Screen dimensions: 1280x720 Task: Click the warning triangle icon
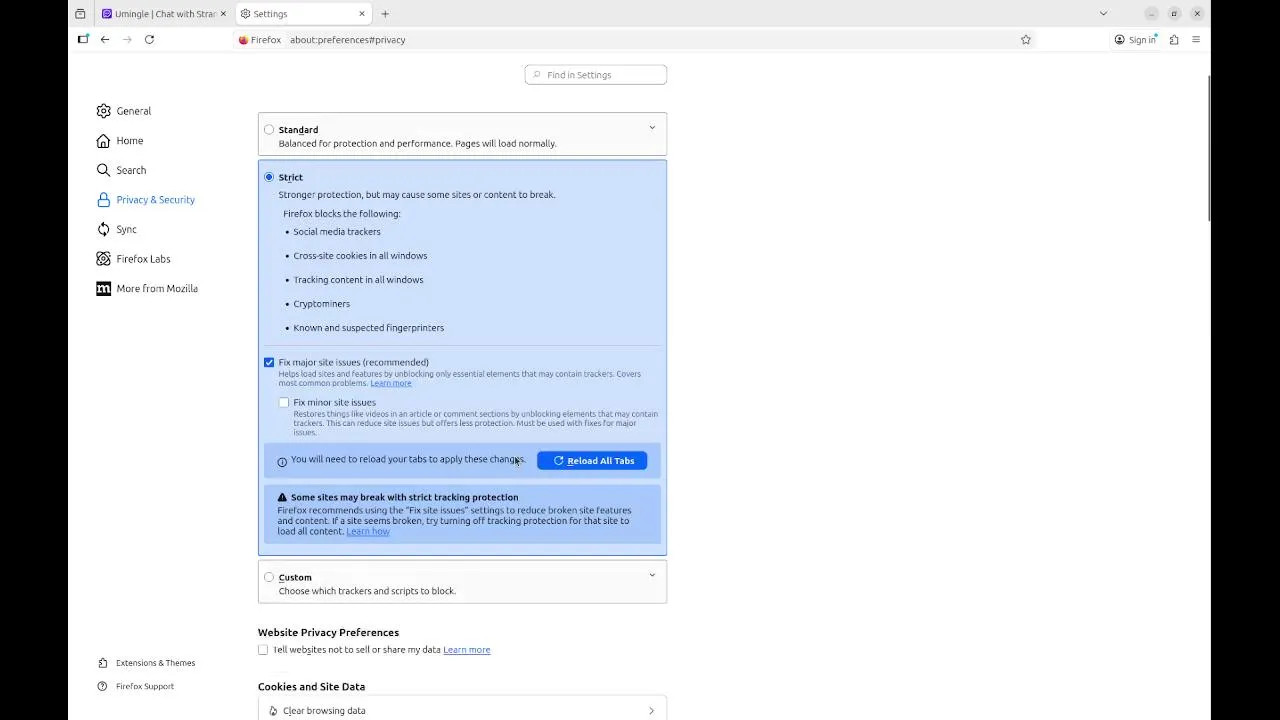click(x=283, y=497)
